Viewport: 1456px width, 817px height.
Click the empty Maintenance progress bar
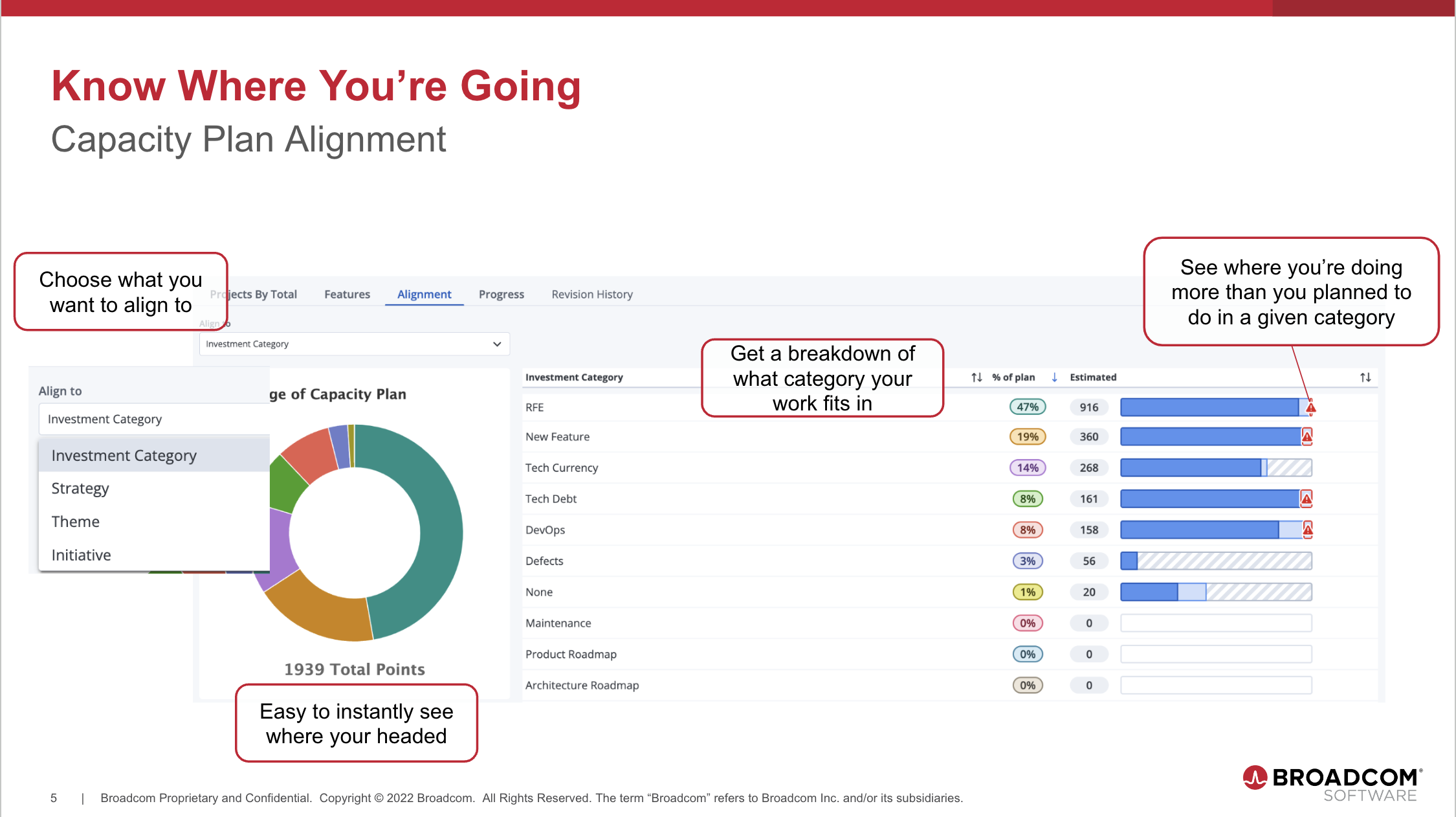point(1216,623)
